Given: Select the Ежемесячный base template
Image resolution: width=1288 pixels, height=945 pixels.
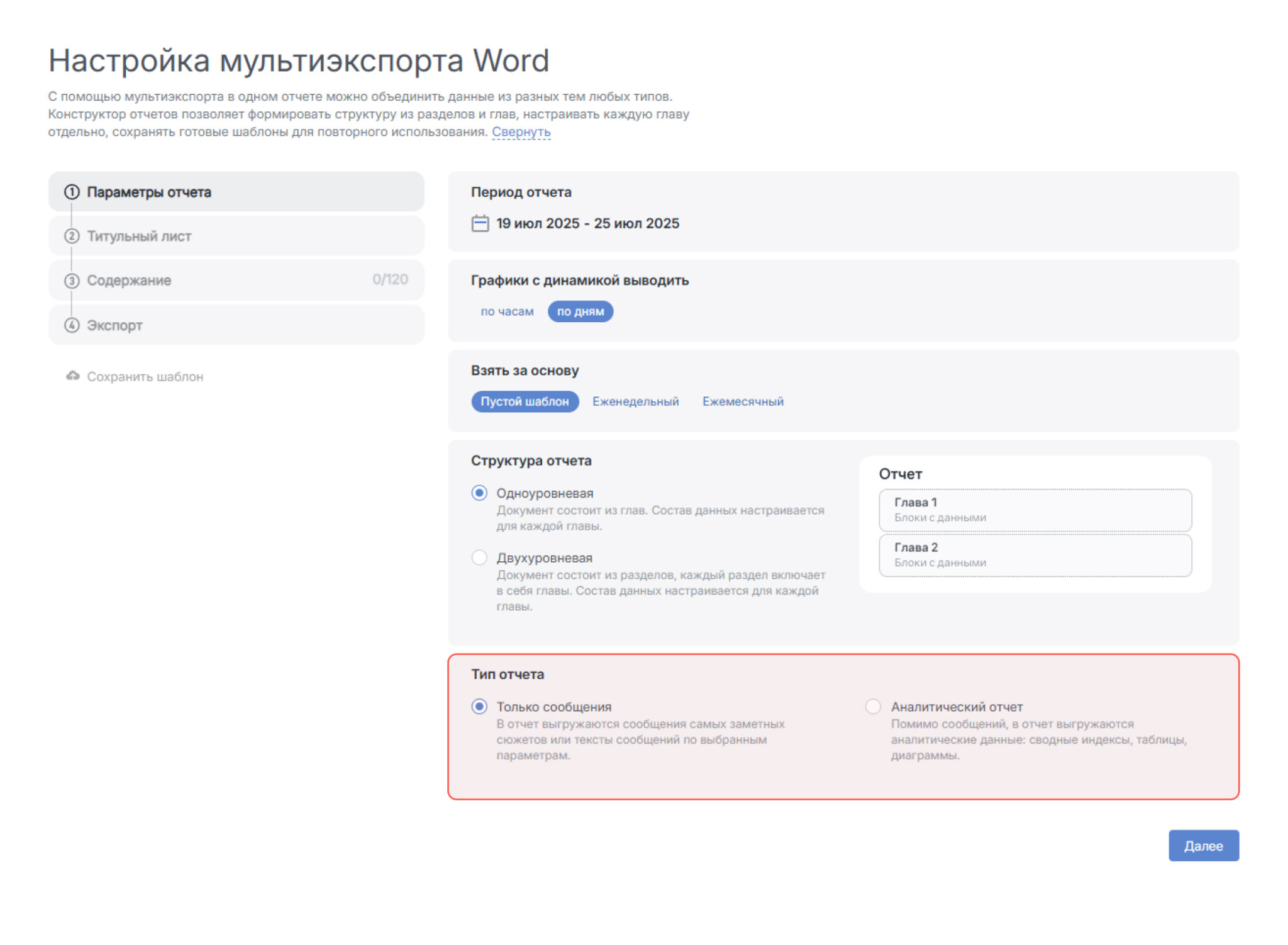Looking at the screenshot, I should pos(743,401).
